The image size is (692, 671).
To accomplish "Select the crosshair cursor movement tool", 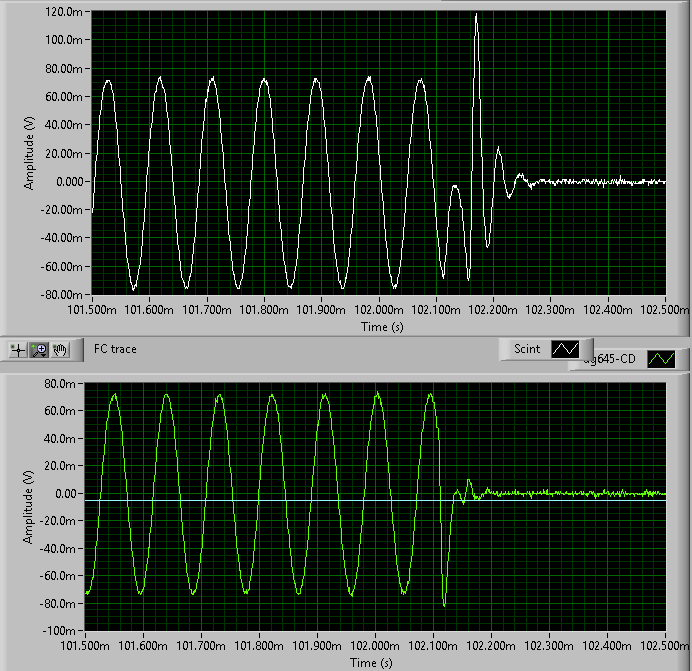I will tap(18, 351).
